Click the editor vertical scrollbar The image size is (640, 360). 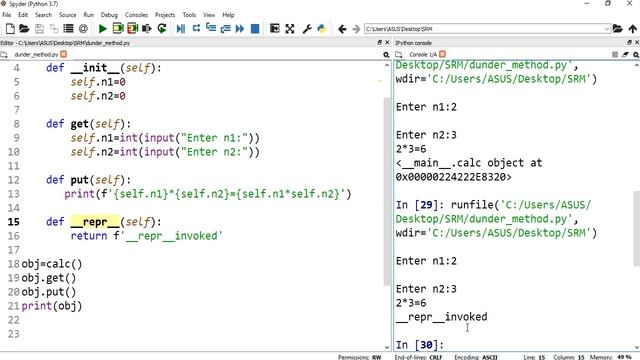[x=387, y=192]
